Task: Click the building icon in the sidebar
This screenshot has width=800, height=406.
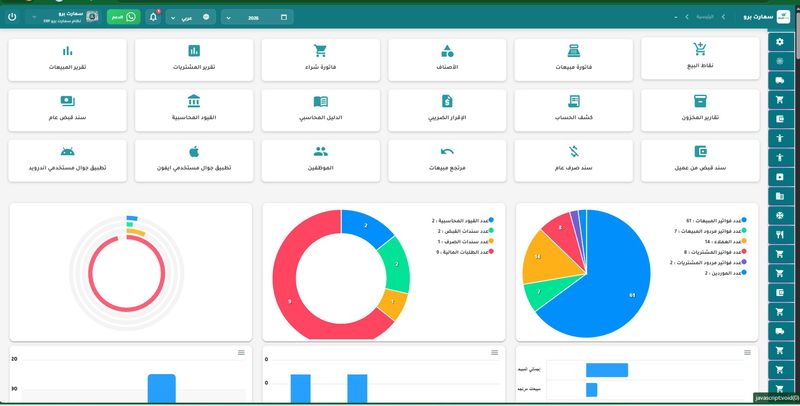Action: [x=779, y=196]
